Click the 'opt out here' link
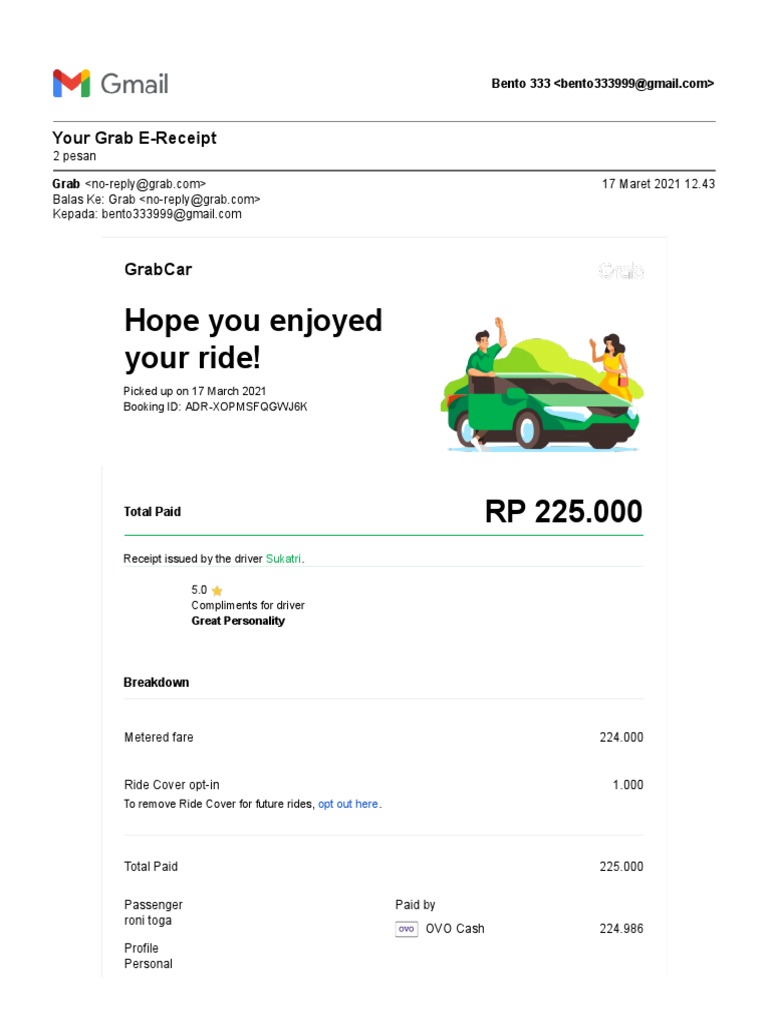 point(348,804)
